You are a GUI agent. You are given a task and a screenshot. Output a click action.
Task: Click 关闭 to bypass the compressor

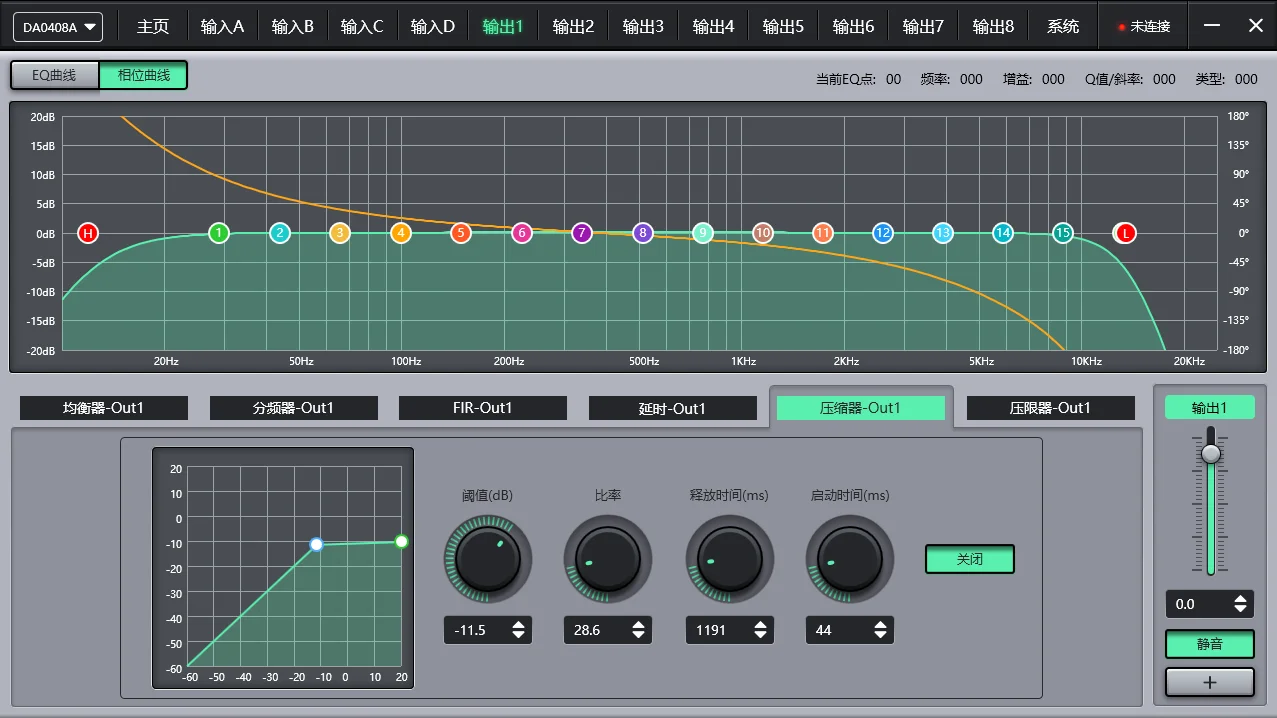tap(968, 559)
